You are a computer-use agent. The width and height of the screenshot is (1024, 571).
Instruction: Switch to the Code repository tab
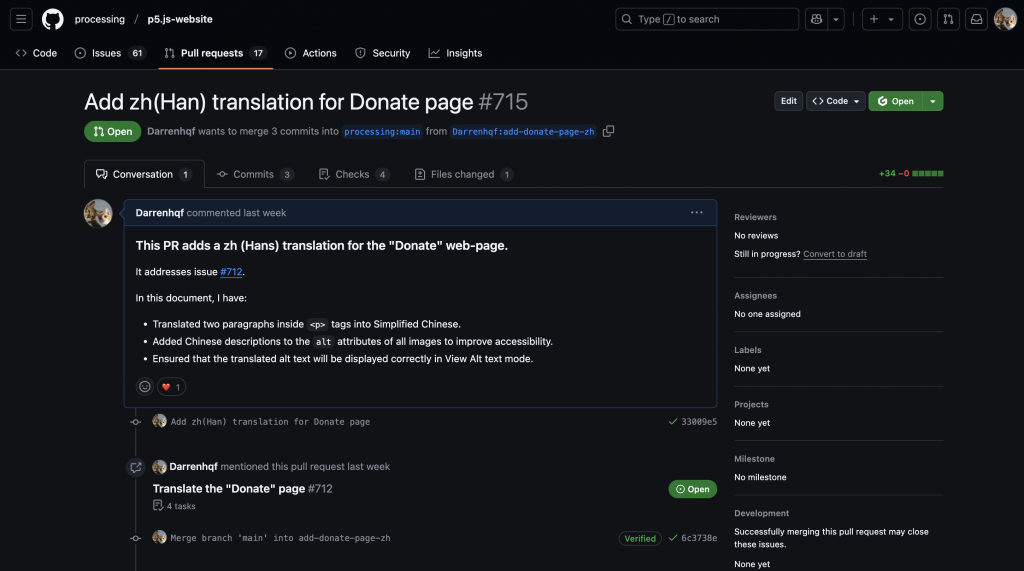coord(37,53)
